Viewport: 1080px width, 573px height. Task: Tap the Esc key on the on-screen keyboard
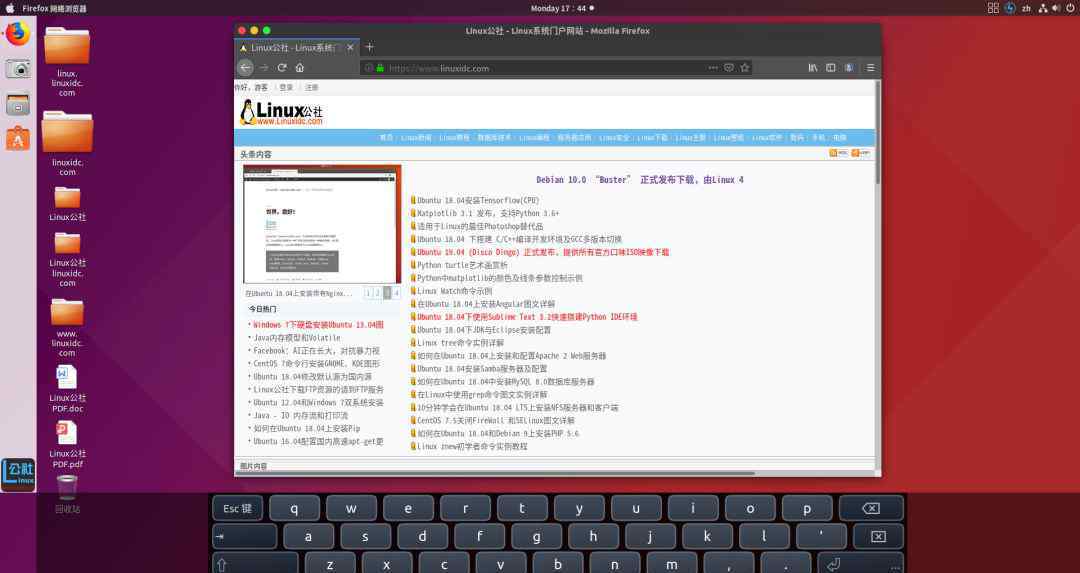point(238,508)
